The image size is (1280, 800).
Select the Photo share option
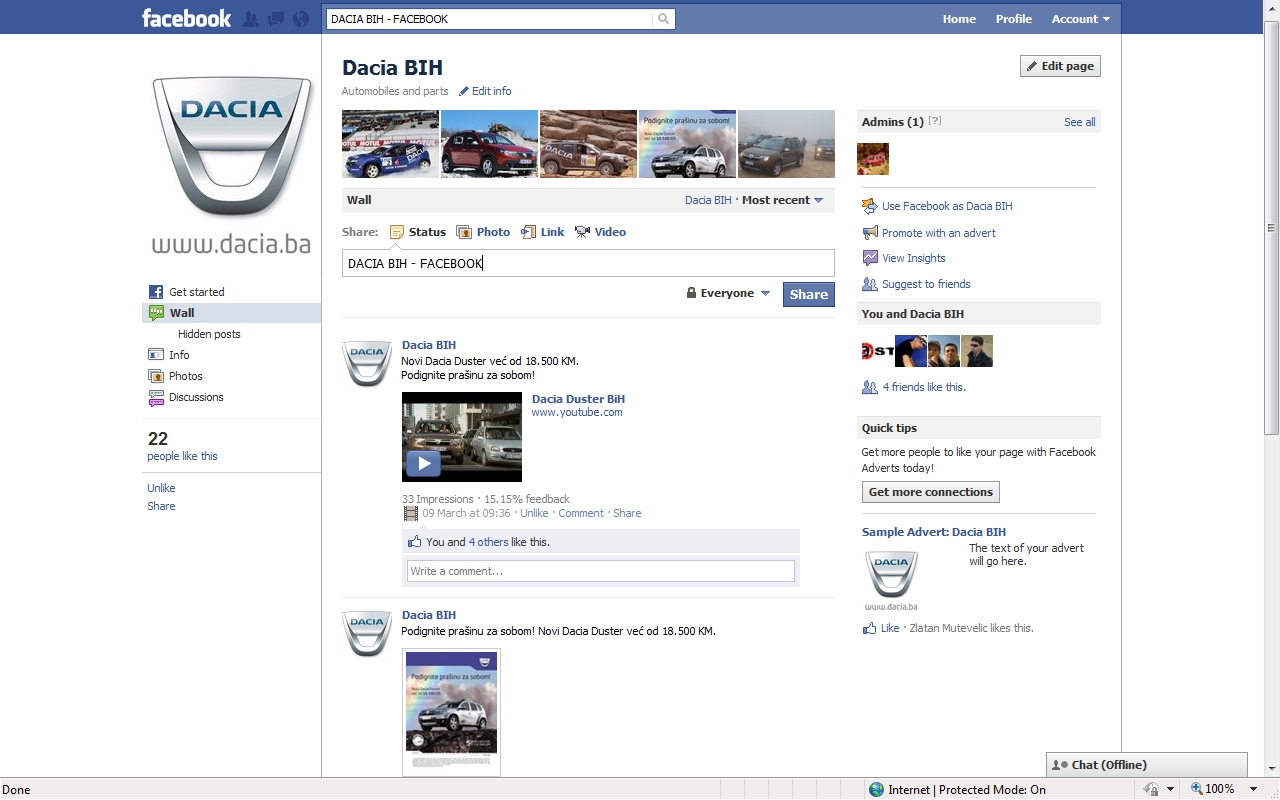coord(483,232)
